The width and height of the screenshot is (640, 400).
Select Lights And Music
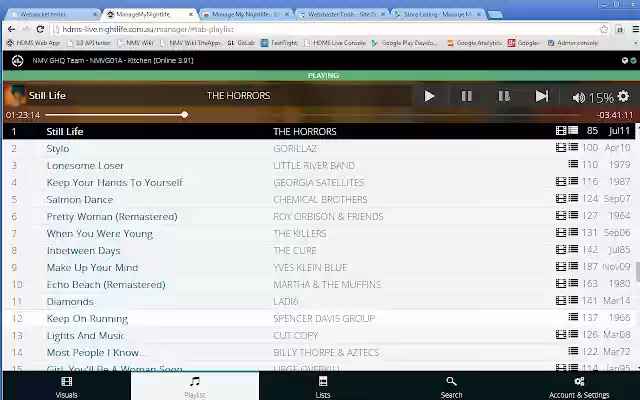85,336
